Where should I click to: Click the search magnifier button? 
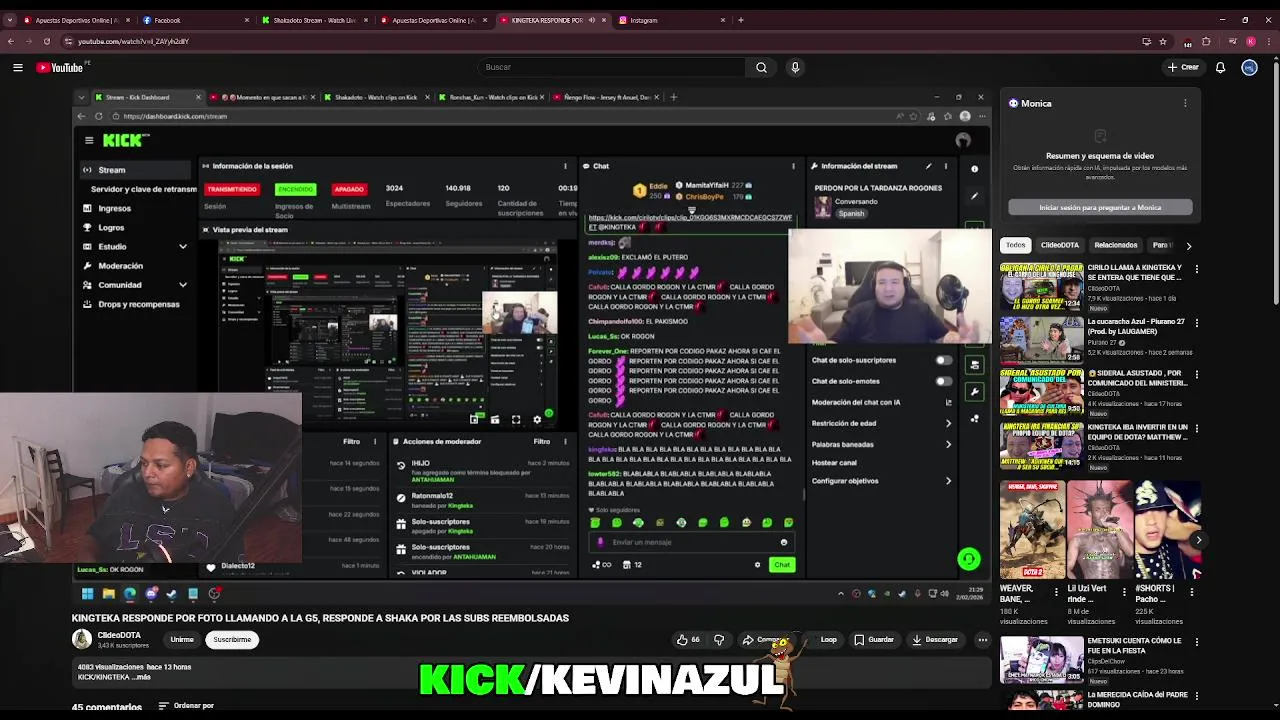761,67
